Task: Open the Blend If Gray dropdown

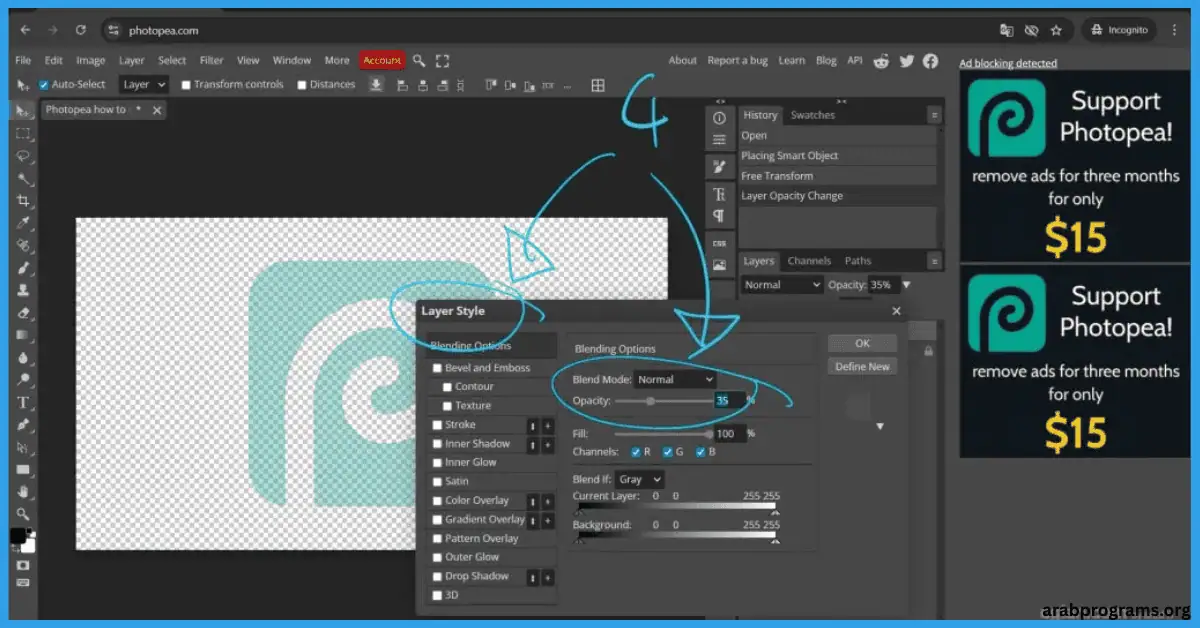Action: 640,480
